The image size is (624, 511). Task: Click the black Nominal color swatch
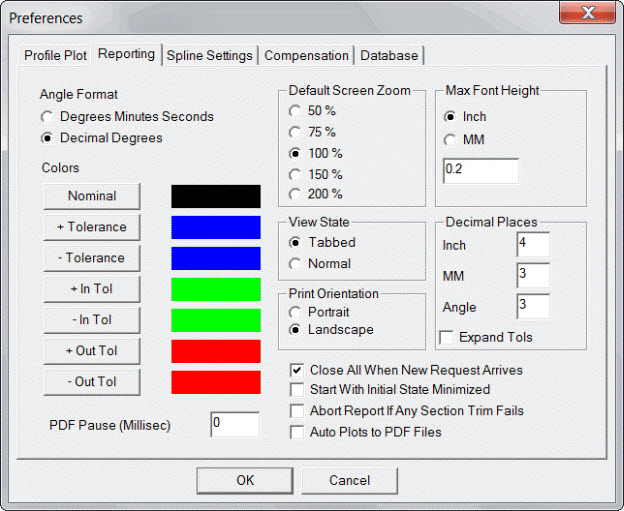point(216,196)
